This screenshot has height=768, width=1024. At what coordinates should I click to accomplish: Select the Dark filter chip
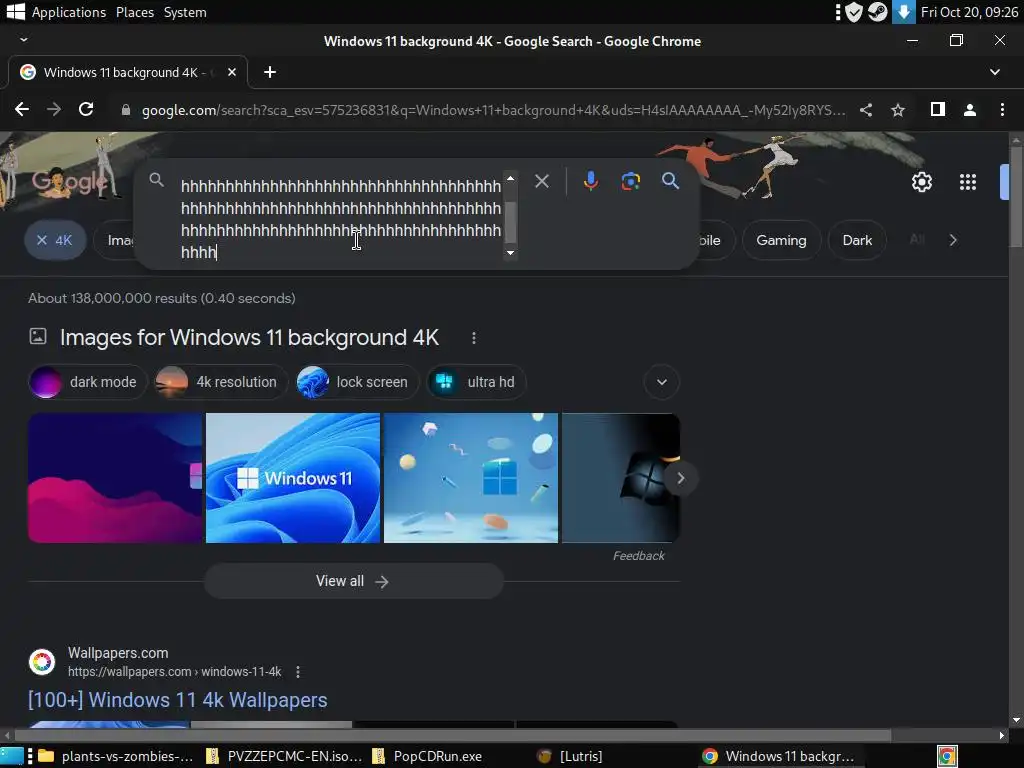pos(857,240)
